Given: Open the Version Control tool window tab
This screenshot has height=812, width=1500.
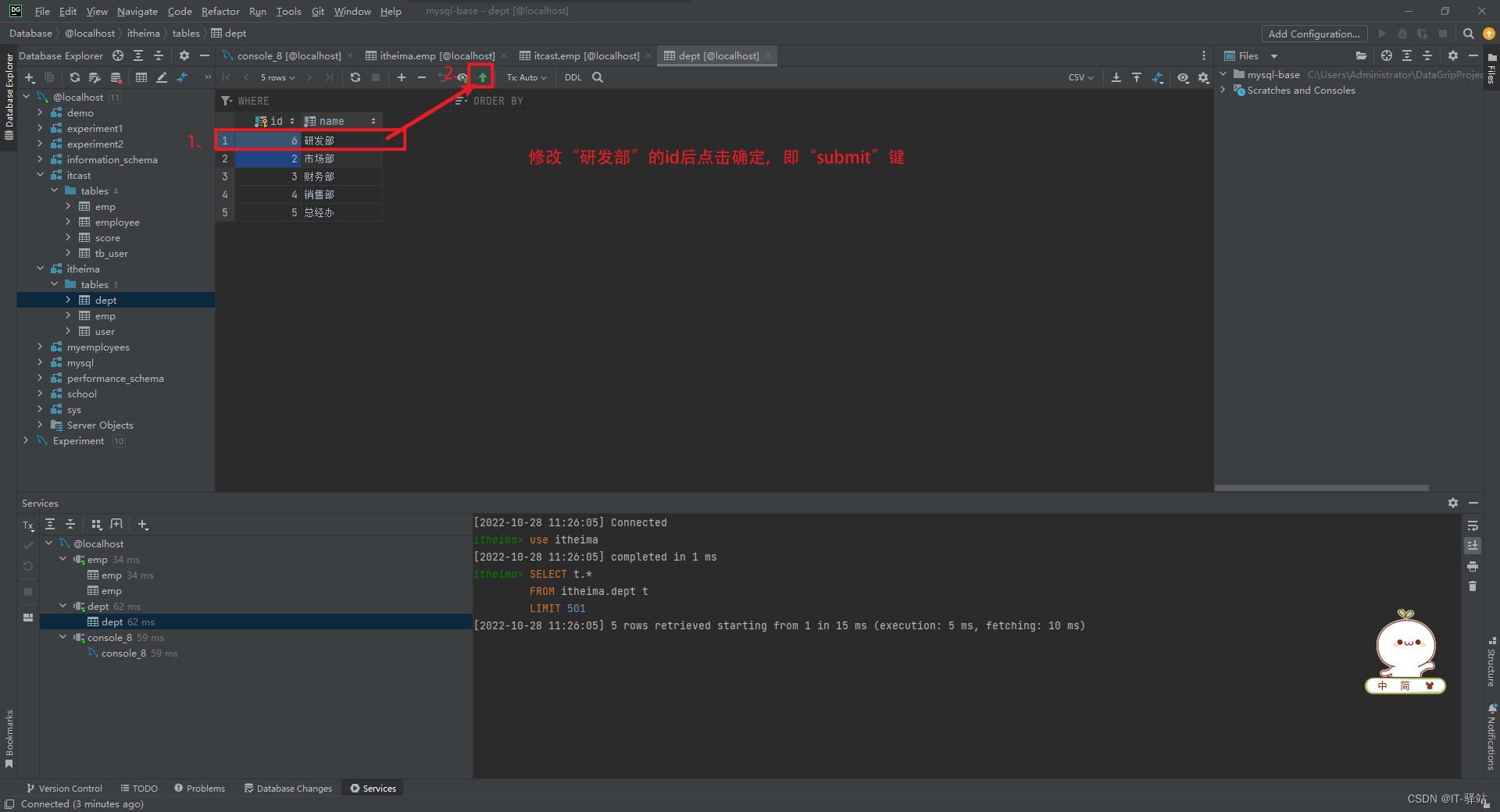Looking at the screenshot, I should pos(64,789).
